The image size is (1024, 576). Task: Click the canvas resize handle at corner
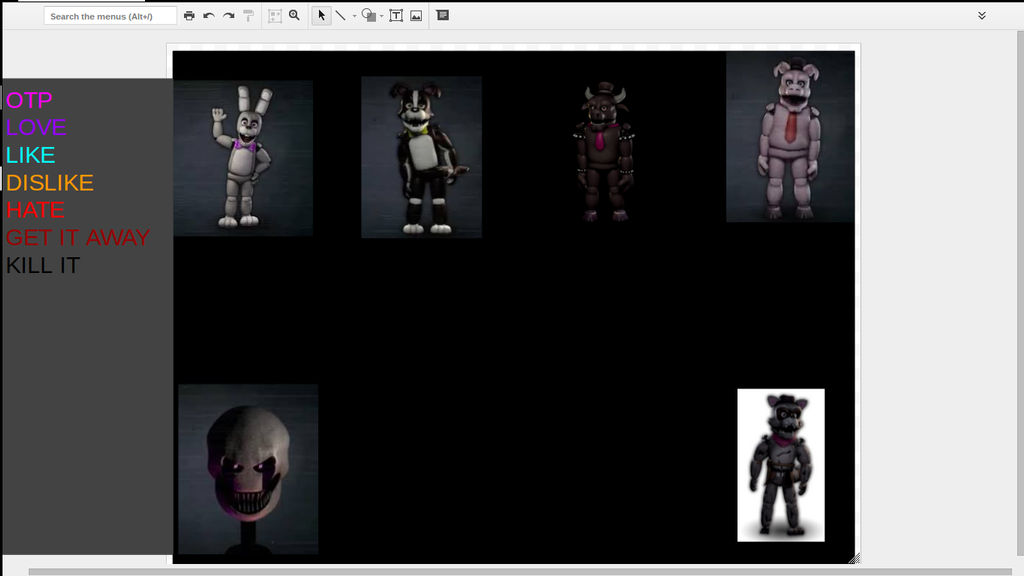pyautogui.click(x=855, y=558)
